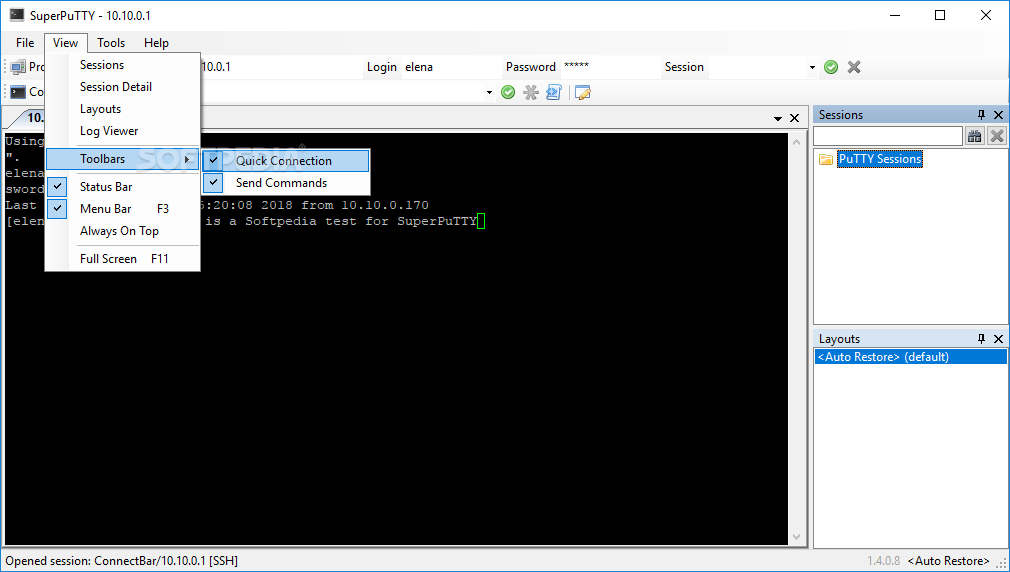Screen dimensions: 1010x572
Task: Close the Layouts panel
Action: click(998, 339)
